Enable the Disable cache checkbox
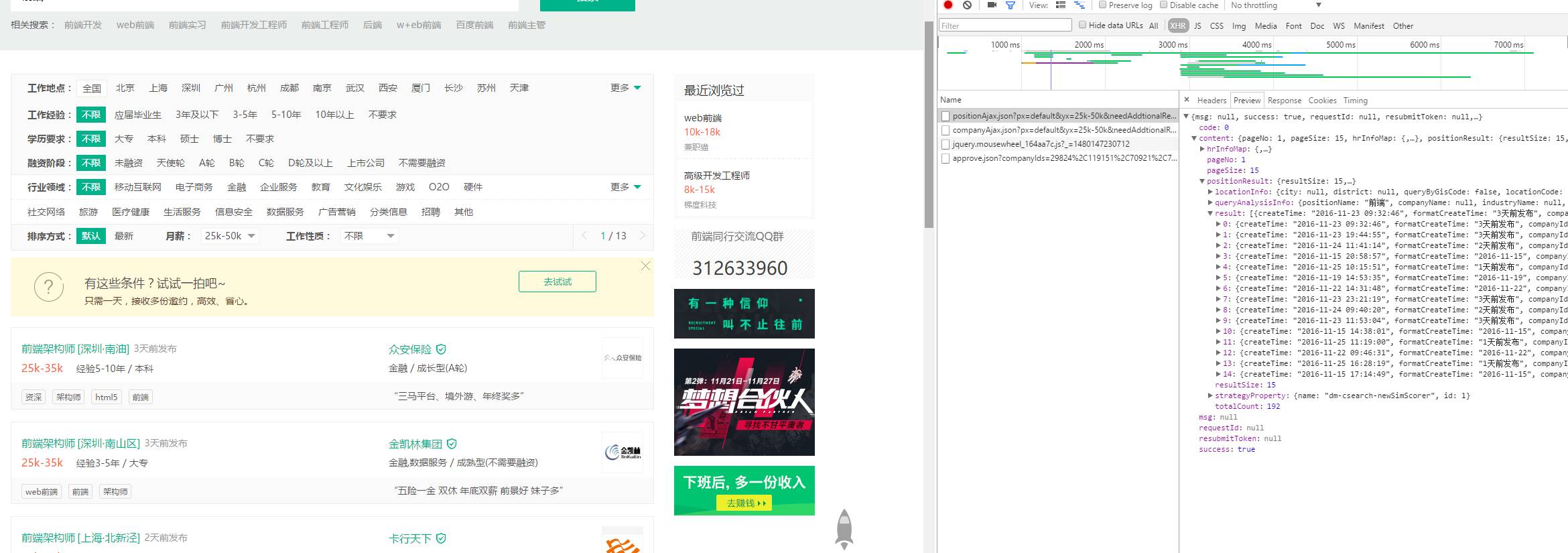The width and height of the screenshot is (1568, 553). coord(1163,5)
